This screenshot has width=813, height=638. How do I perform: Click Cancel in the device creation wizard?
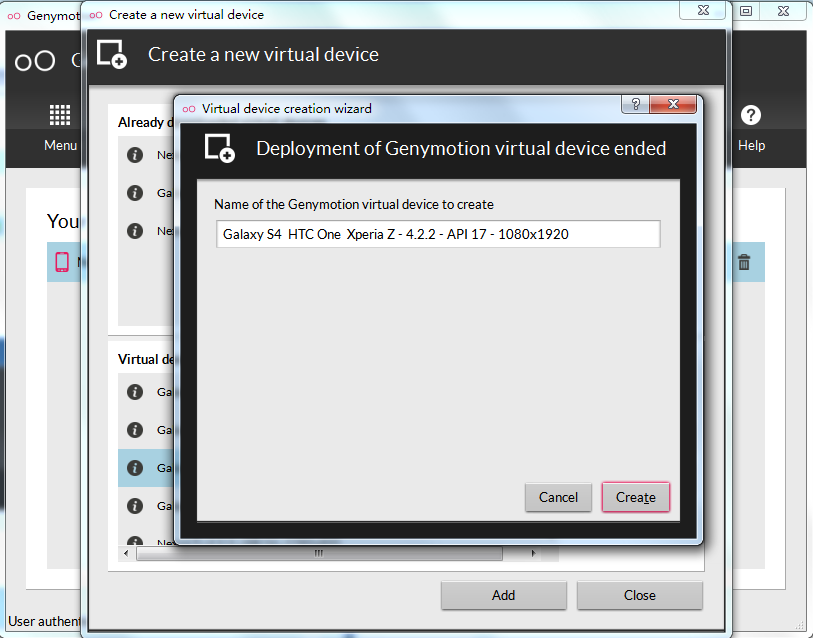558,497
